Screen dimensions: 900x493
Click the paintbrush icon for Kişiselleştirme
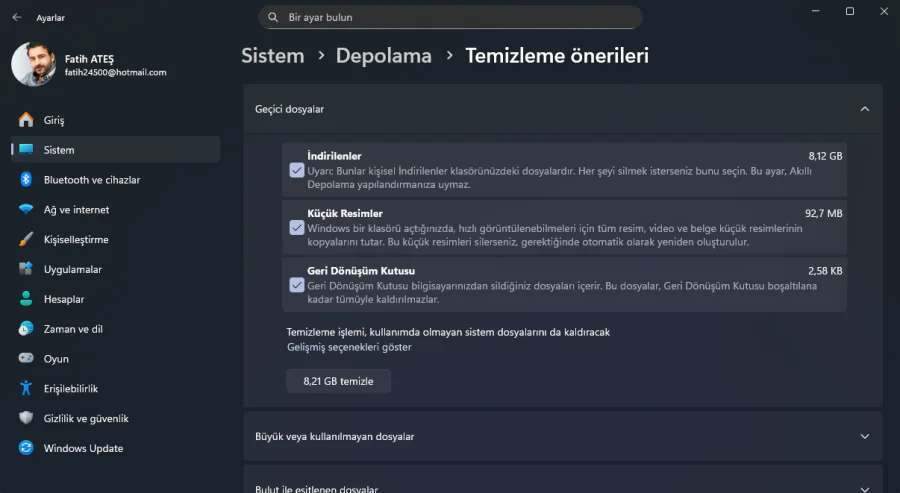tap(26, 239)
